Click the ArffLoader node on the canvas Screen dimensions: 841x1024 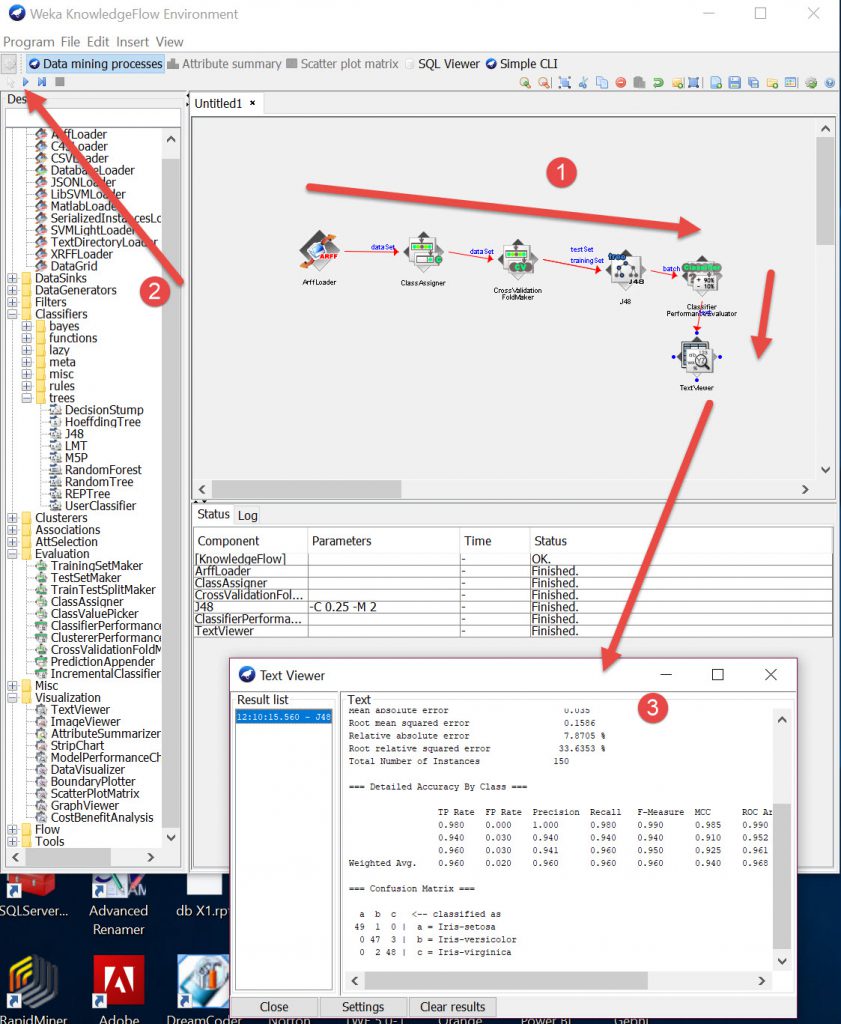point(319,251)
